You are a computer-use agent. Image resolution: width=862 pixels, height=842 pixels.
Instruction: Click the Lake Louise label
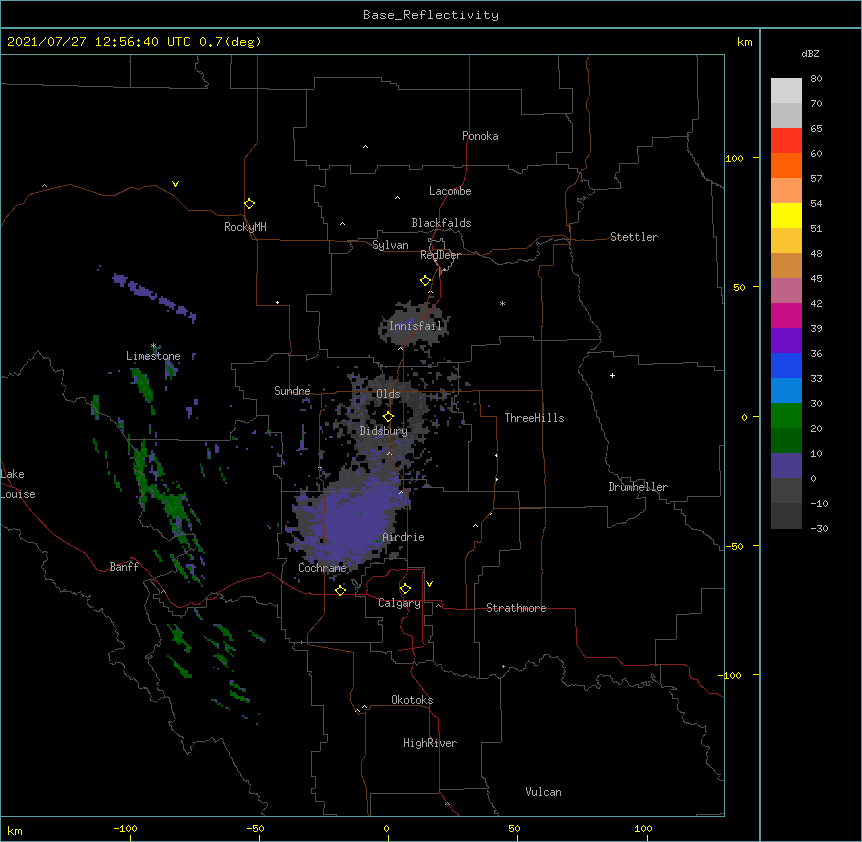[x=18, y=484]
